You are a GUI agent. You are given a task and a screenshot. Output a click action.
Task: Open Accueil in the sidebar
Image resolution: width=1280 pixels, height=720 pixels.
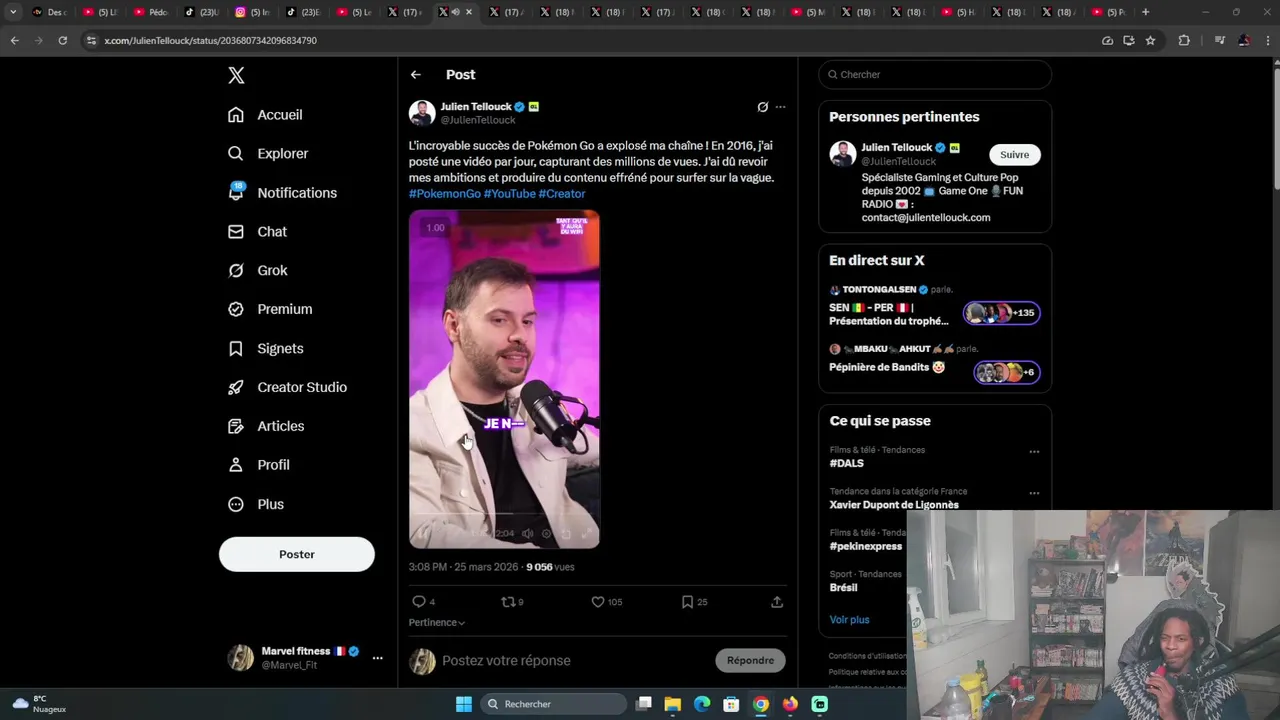tap(265, 115)
